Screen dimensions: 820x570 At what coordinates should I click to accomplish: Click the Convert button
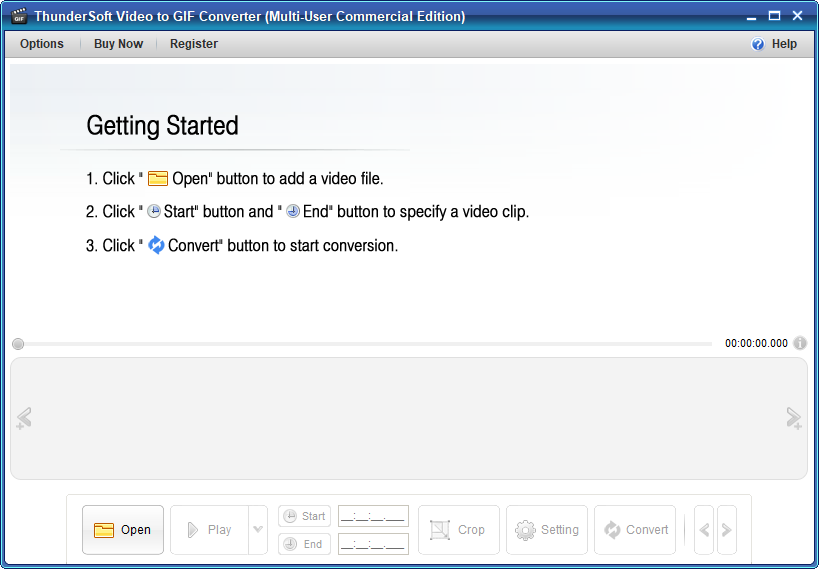coord(635,530)
